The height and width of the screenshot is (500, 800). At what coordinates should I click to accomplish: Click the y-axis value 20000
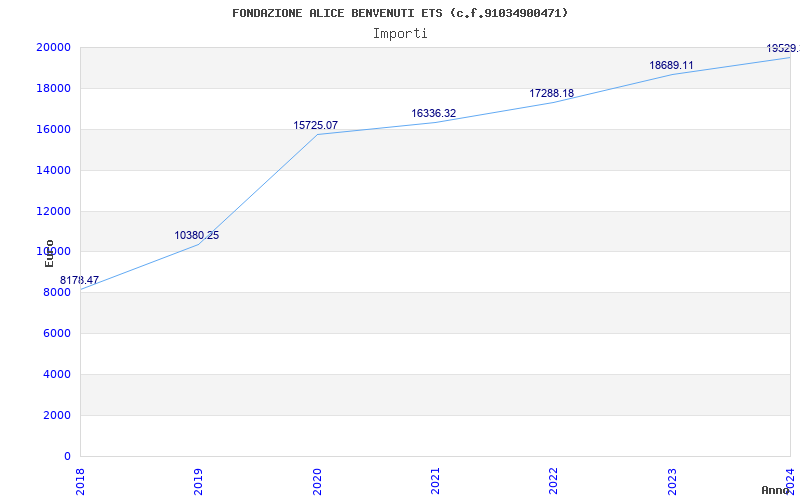click(x=53, y=47)
